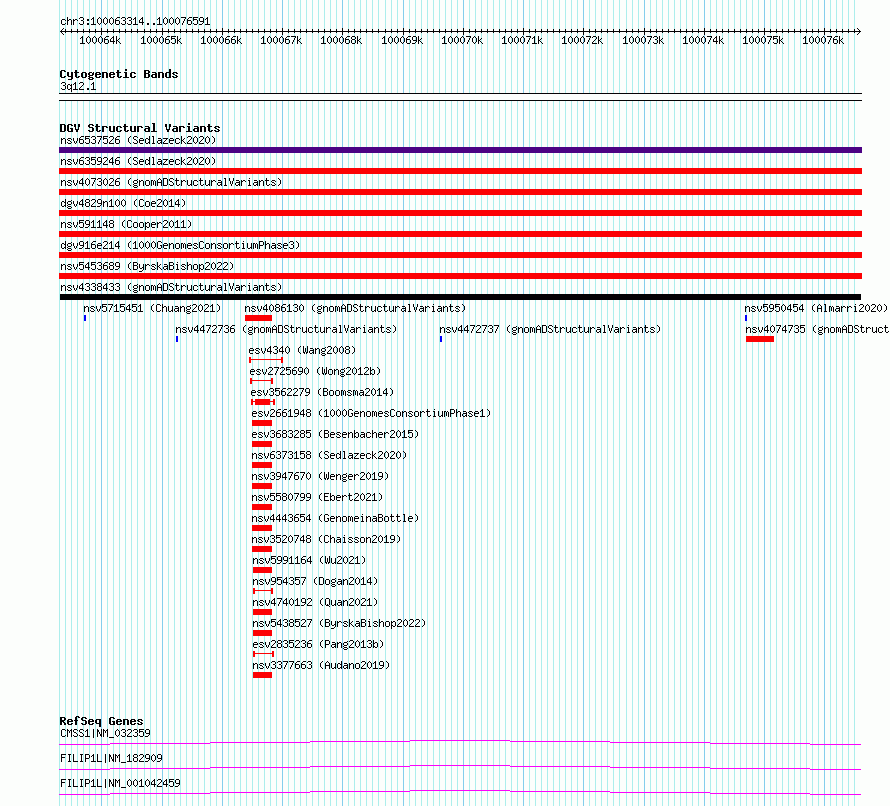Open esv3562279 (Boomsma2014) variant
Viewport: 890px width, 806px height.
322,392
